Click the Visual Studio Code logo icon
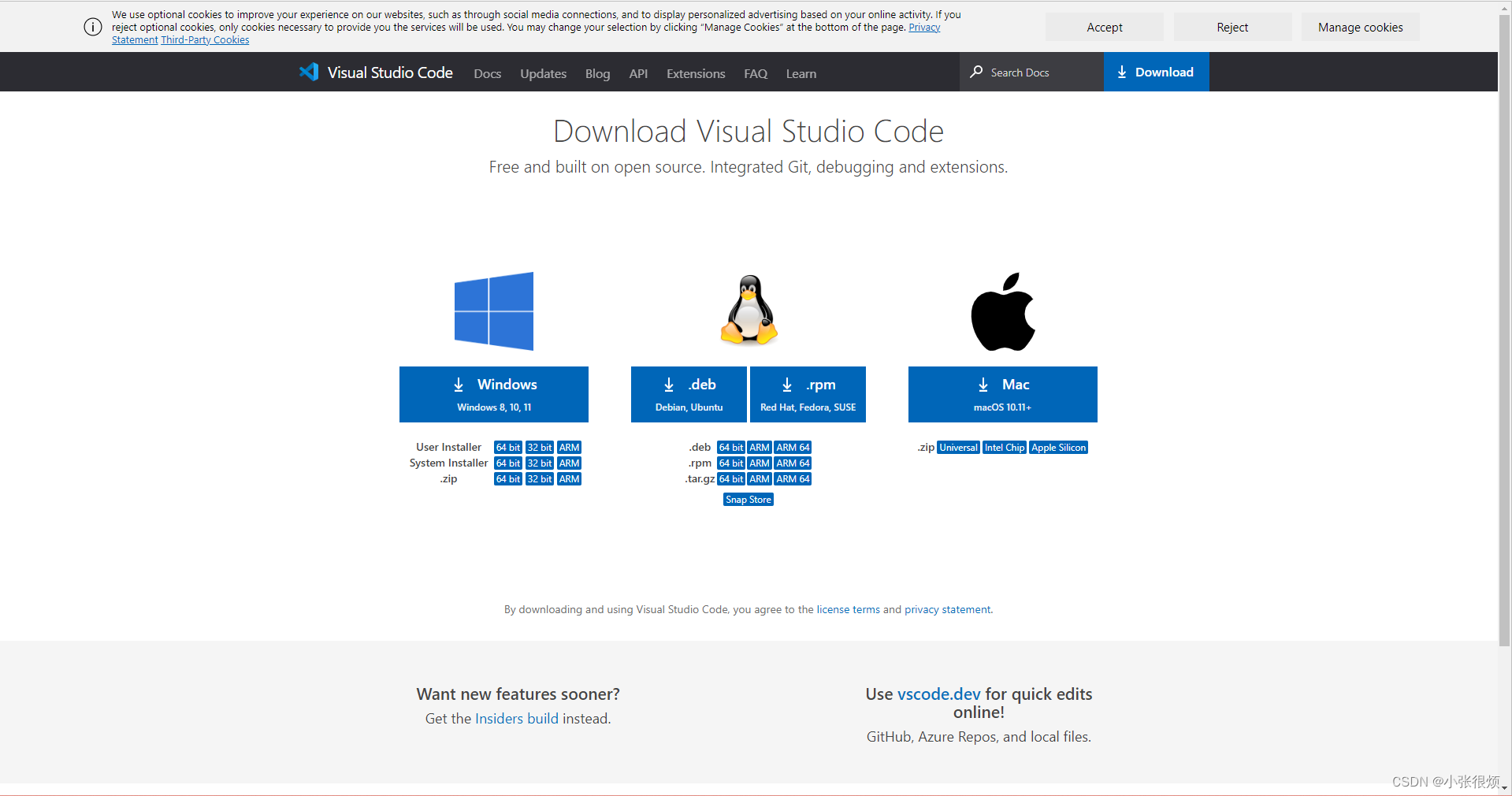The image size is (1512, 796). (x=309, y=72)
